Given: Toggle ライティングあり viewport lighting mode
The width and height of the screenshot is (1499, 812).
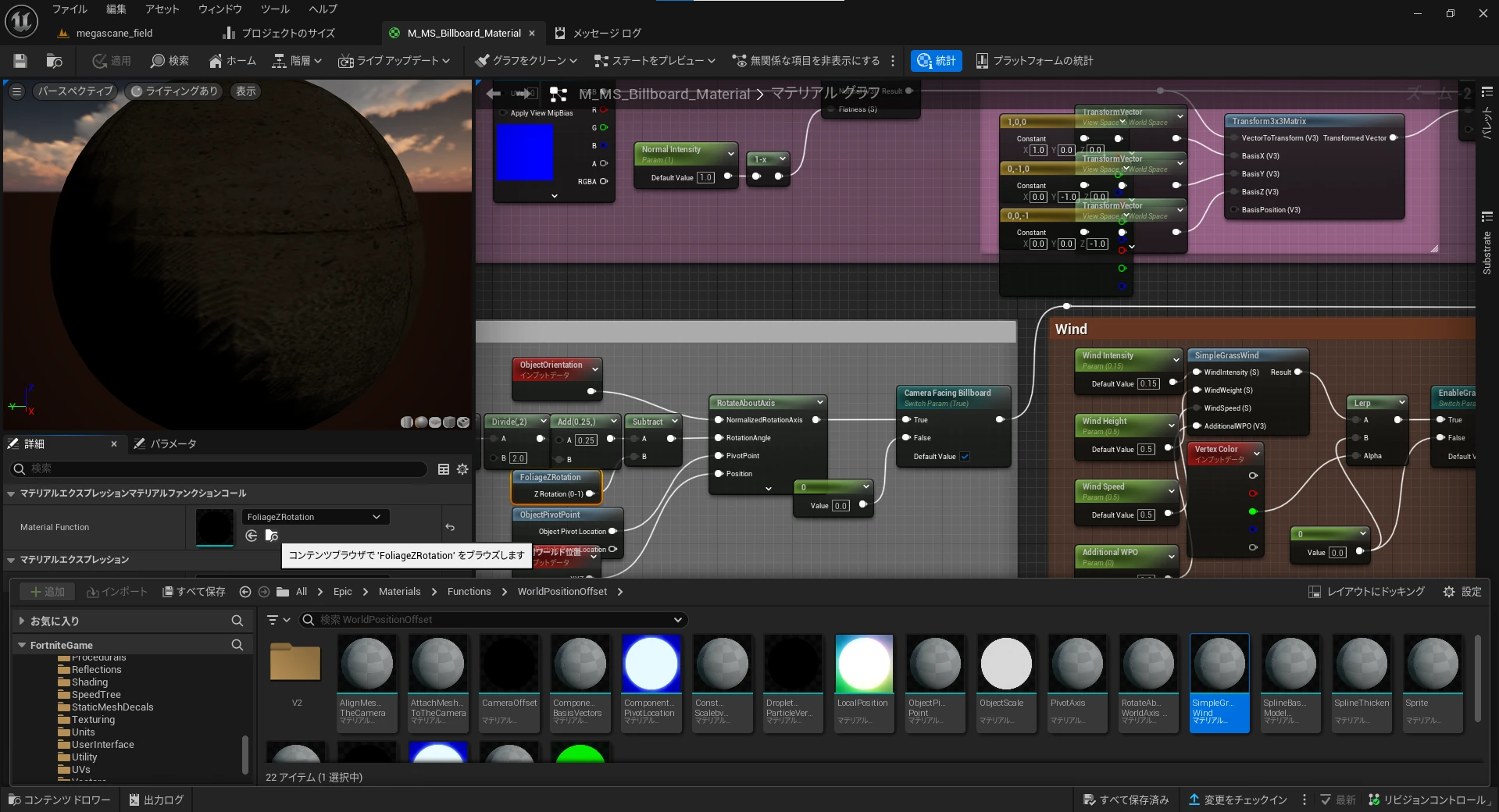Looking at the screenshot, I should coord(174,91).
